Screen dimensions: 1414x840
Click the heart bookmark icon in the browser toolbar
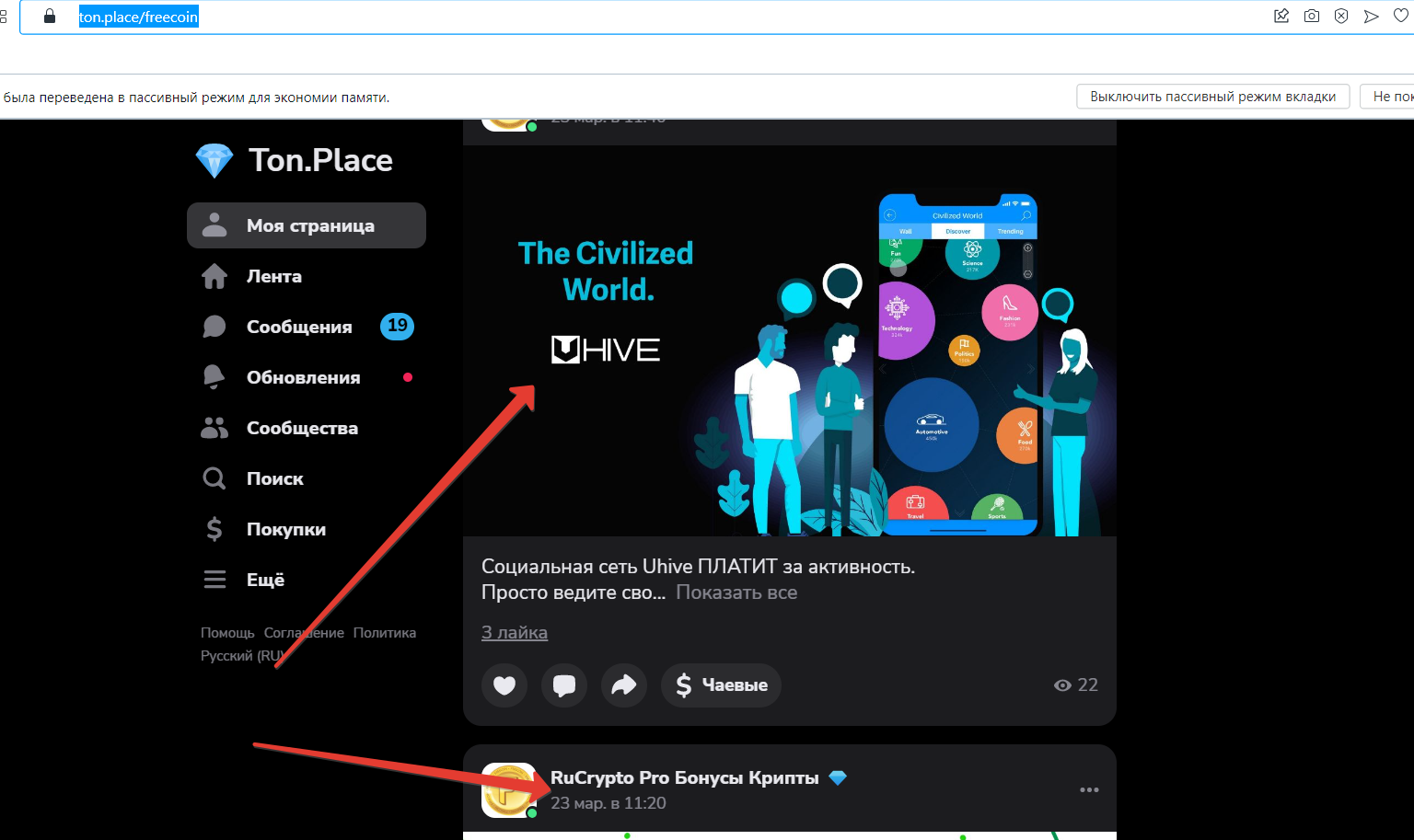point(1401,16)
